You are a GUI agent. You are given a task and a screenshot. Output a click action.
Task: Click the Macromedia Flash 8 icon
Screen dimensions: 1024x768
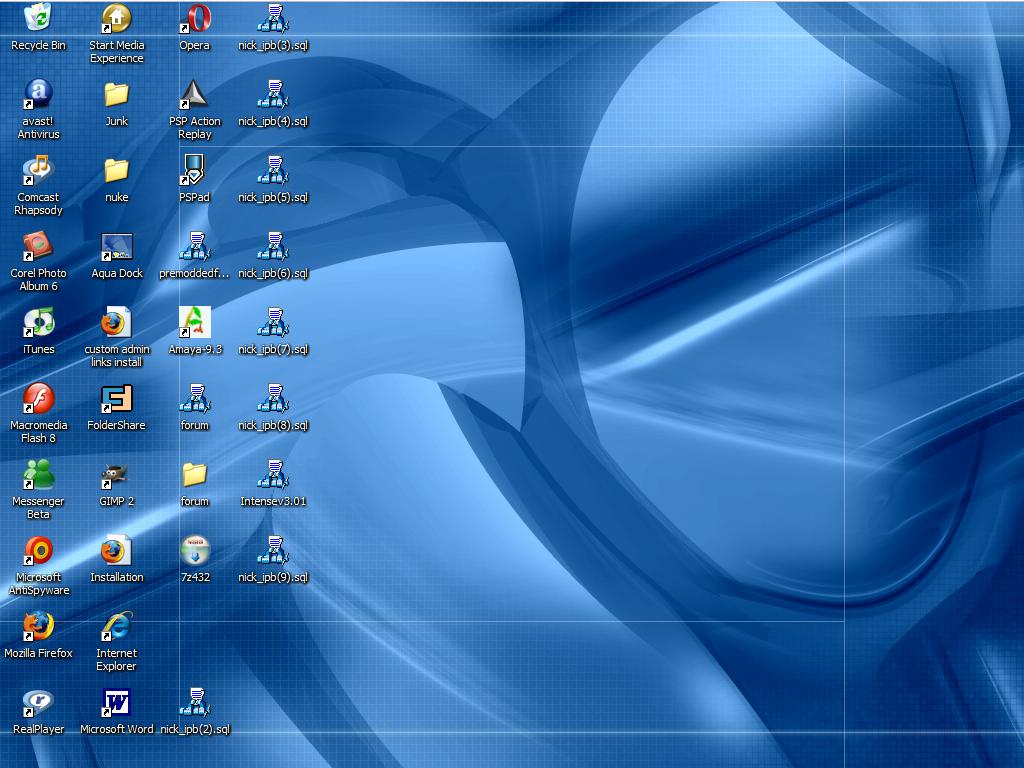pos(38,398)
